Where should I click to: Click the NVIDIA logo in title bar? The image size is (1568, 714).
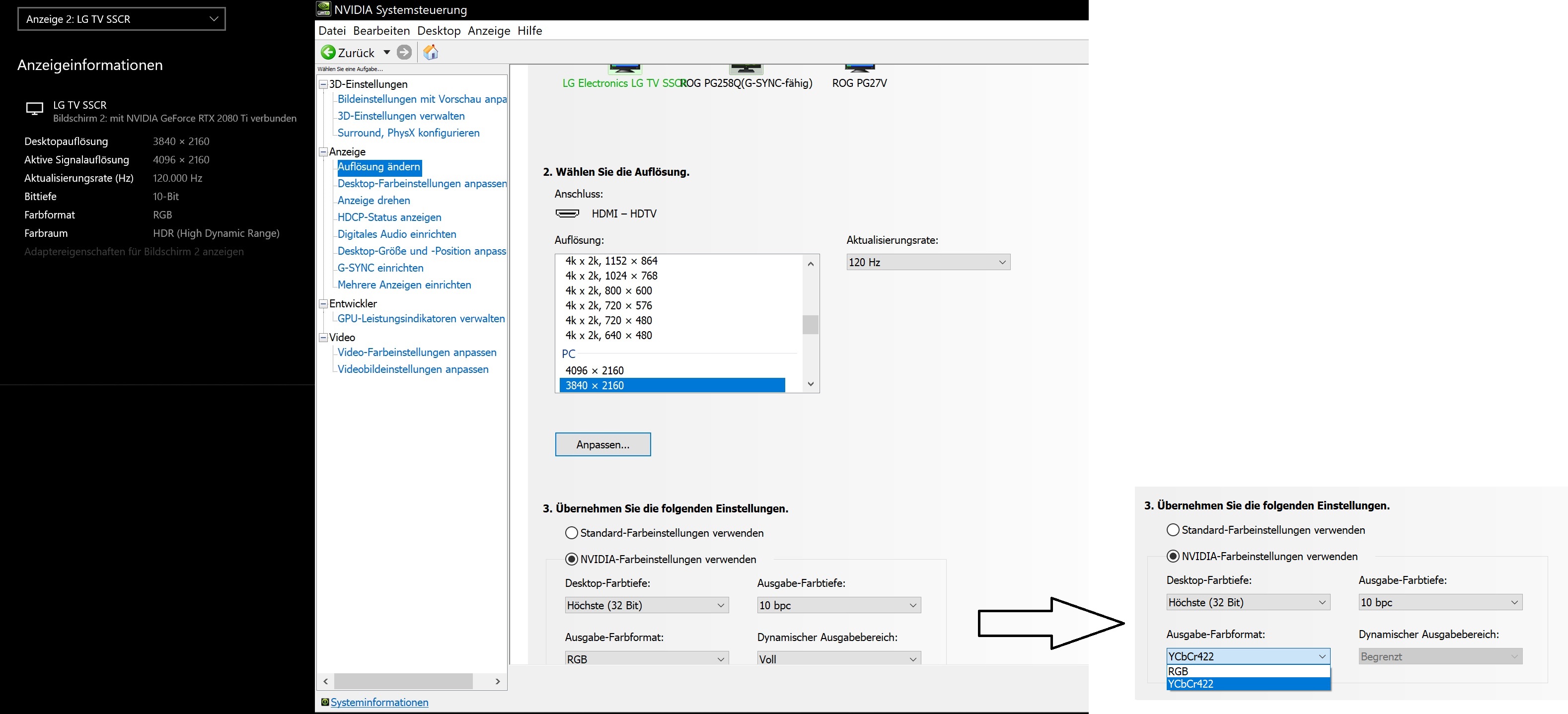click(324, 9)
